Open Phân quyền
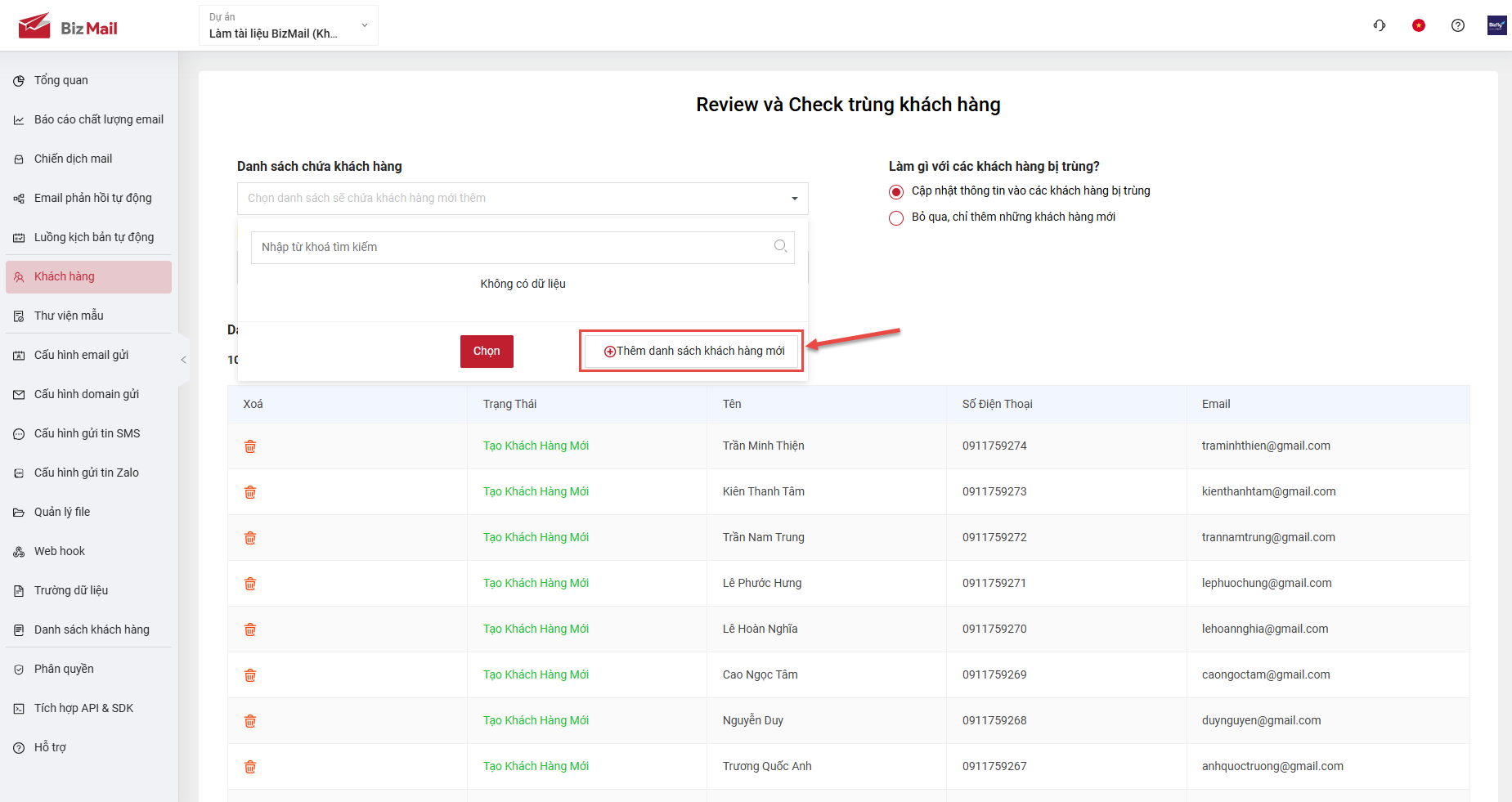Image resolution: width=1512 pixels, height=802 pixels. click(88, 669)
